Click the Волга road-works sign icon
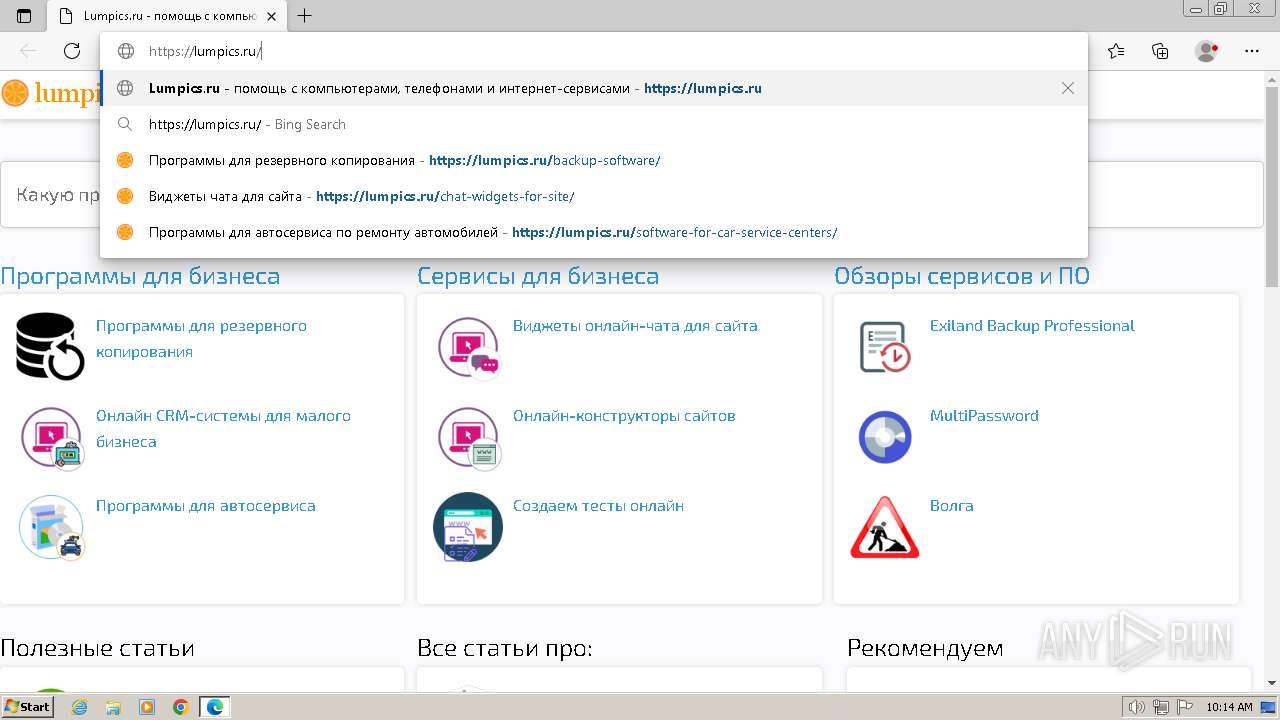This screenshot has width=1280, height=720. pos(885,527)
